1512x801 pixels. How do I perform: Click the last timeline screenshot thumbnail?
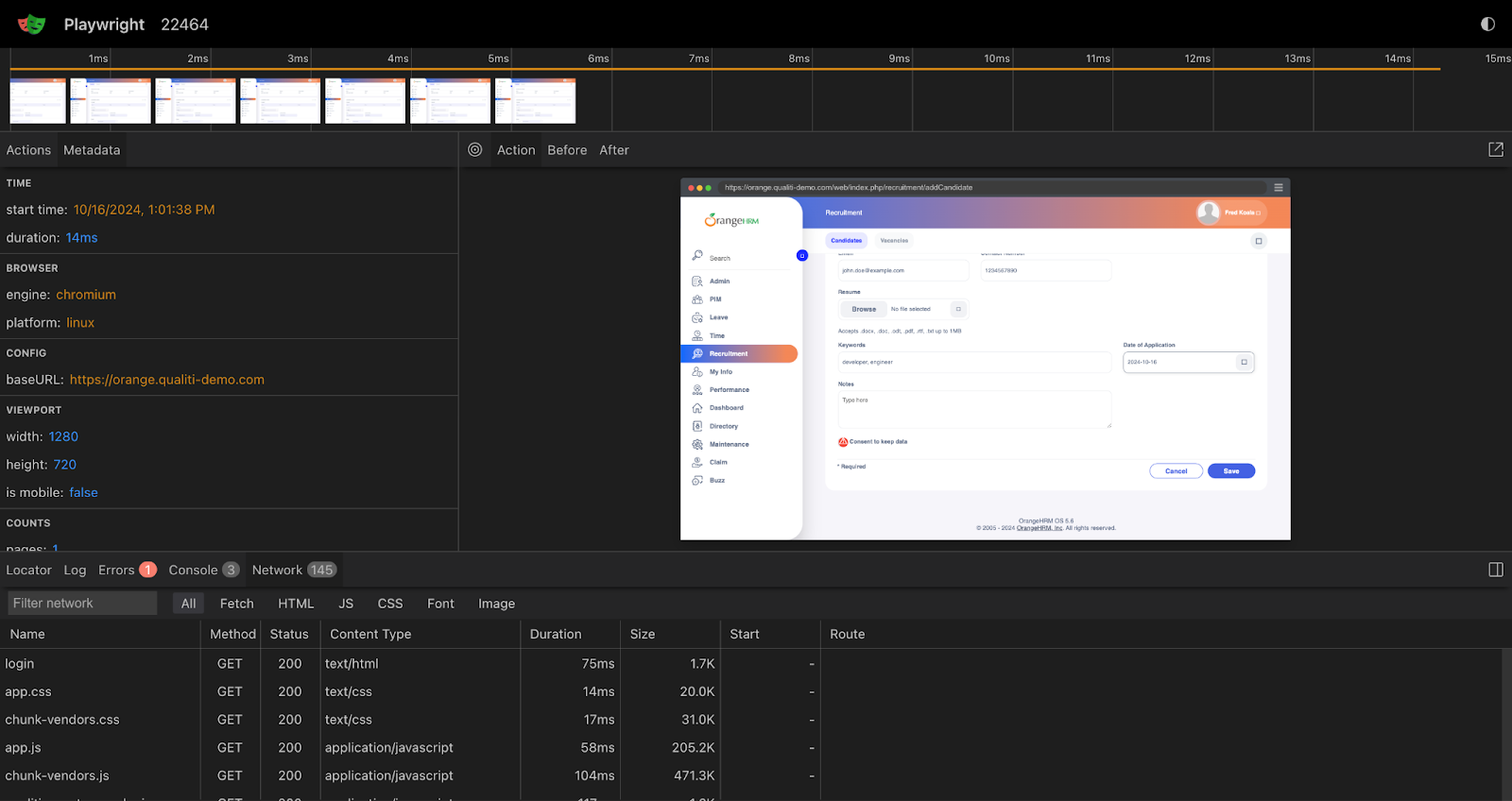[535, 101]
